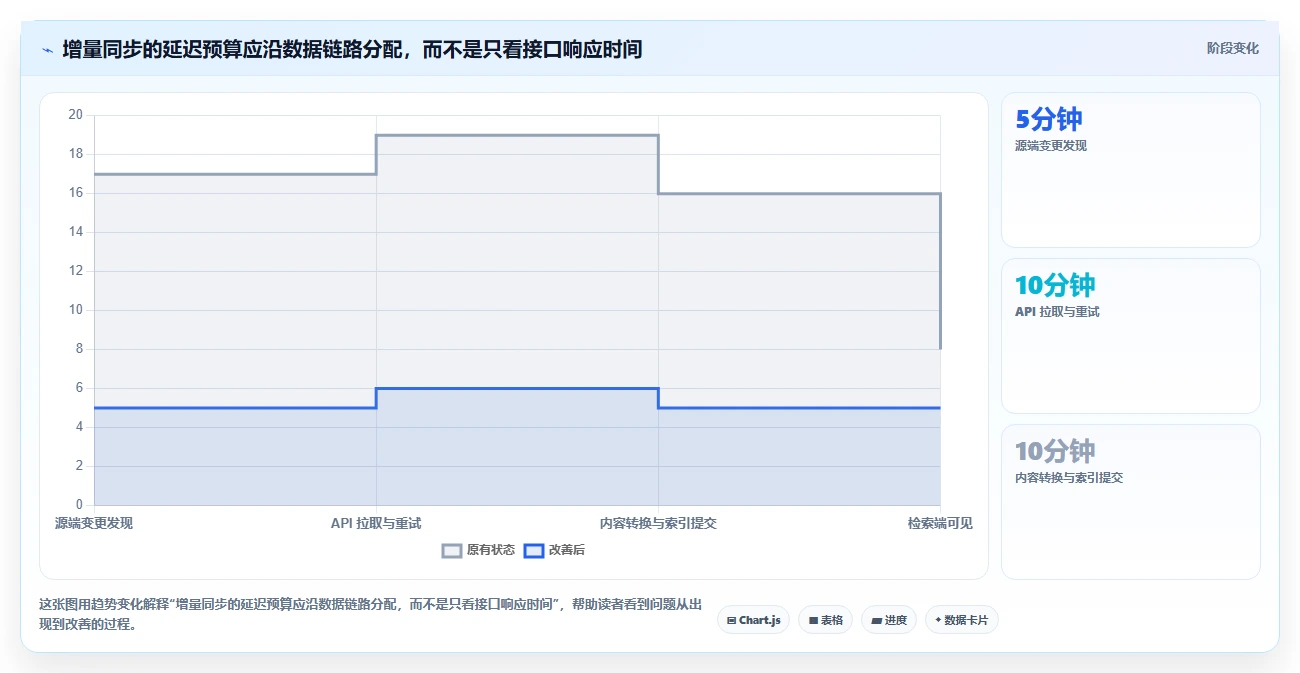The image size is (1300, 673).
Task: Click the 表格 tag chip
Action: [825, 620]
